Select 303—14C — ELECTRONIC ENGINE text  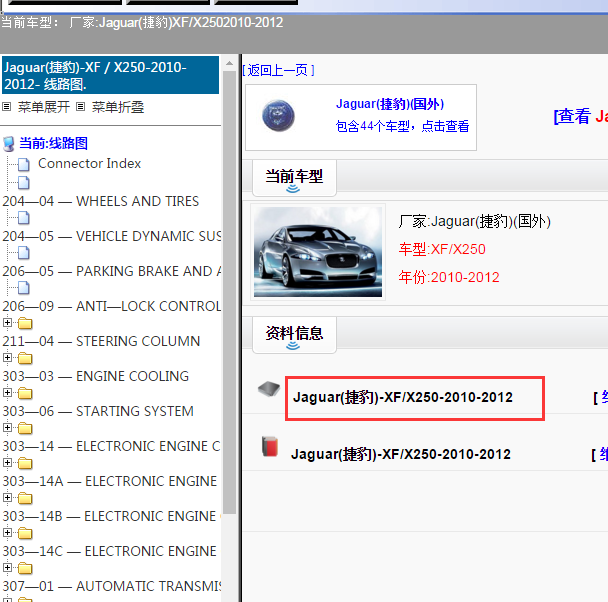(110, 551)
